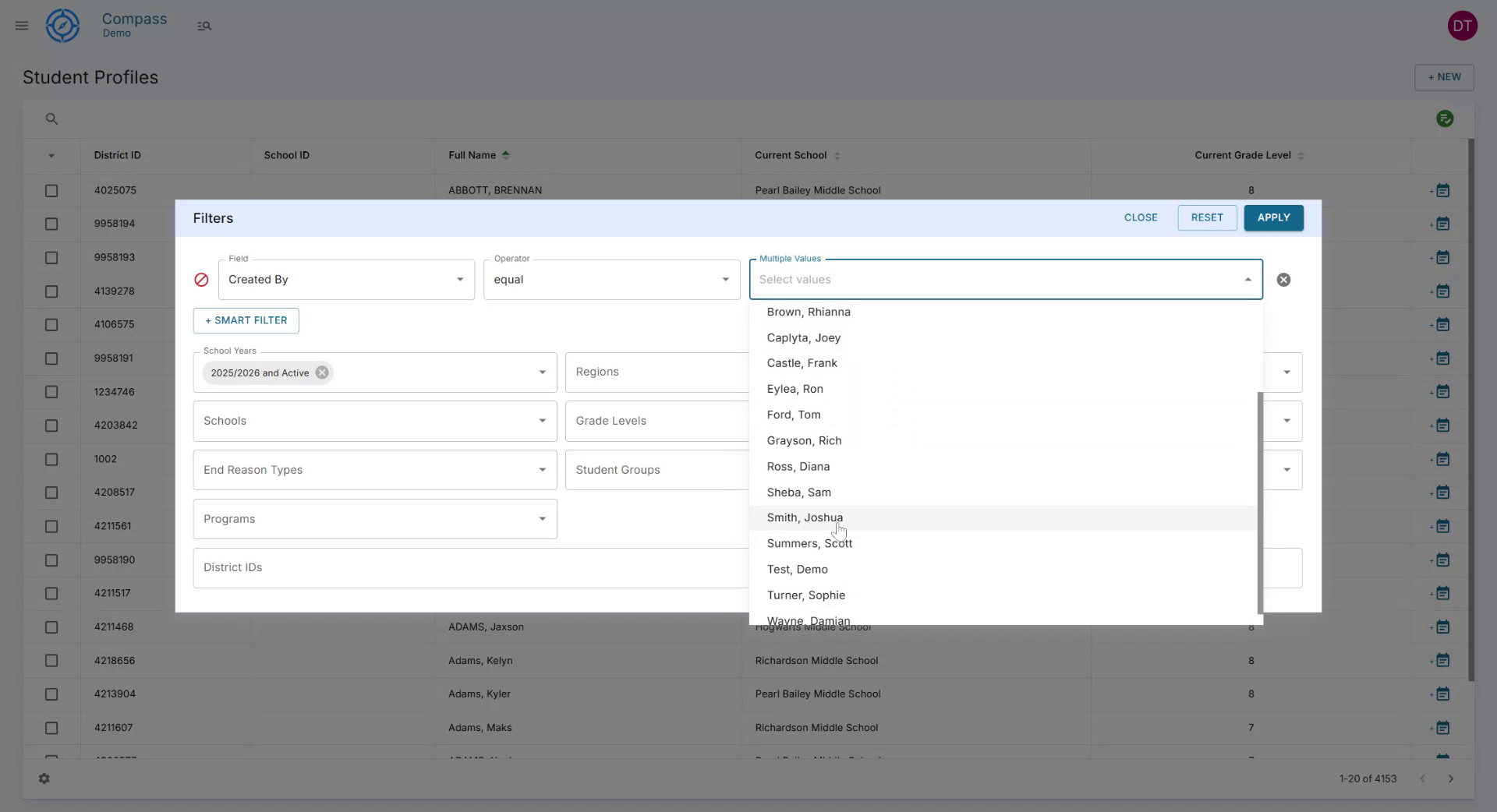Screen dimensions: 1497x812
Task: Choose Test, Demo in the values list
Action: (797, 569)
